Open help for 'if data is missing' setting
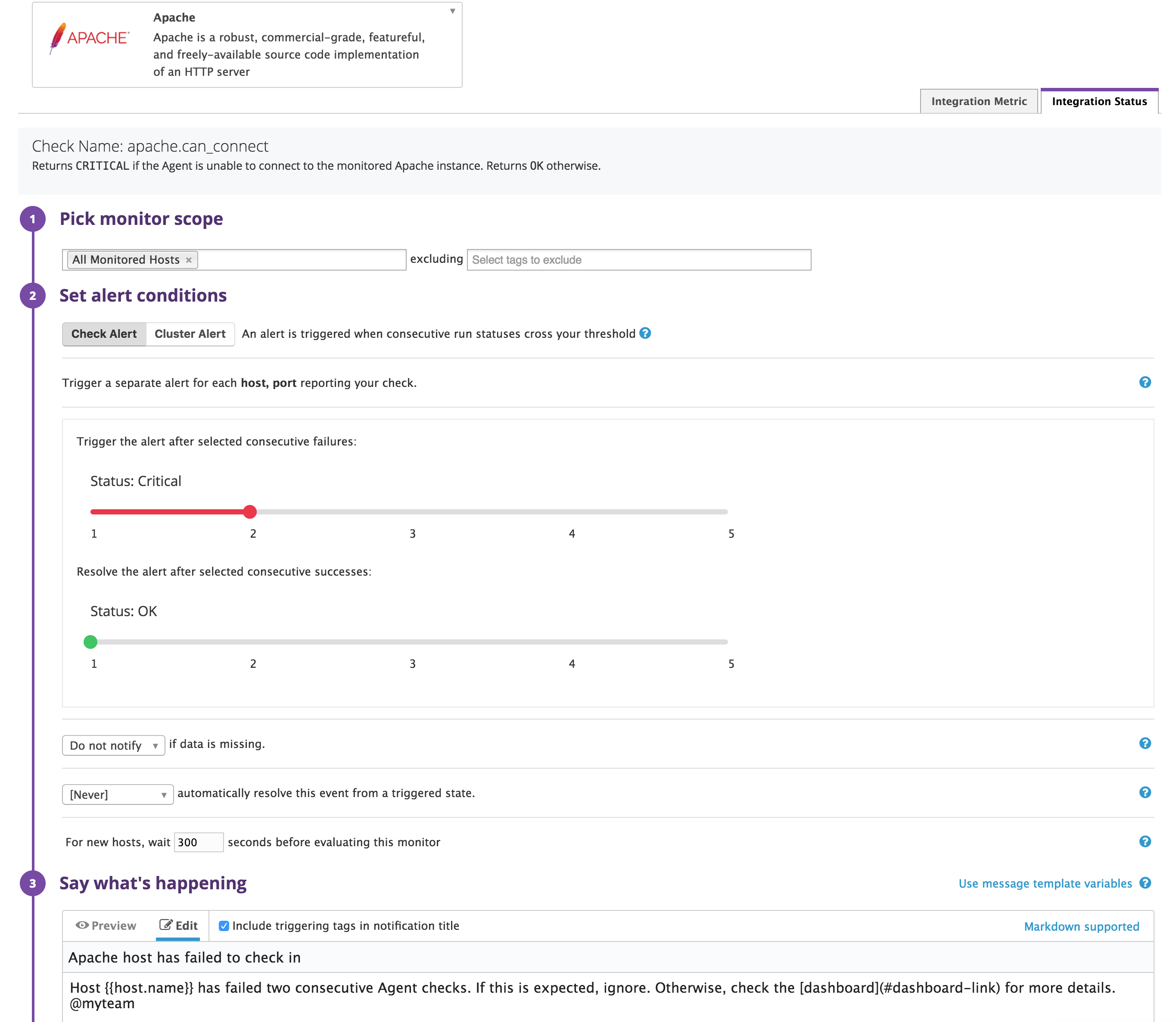This screenshot has width=1176, height=1022. 1145,744
